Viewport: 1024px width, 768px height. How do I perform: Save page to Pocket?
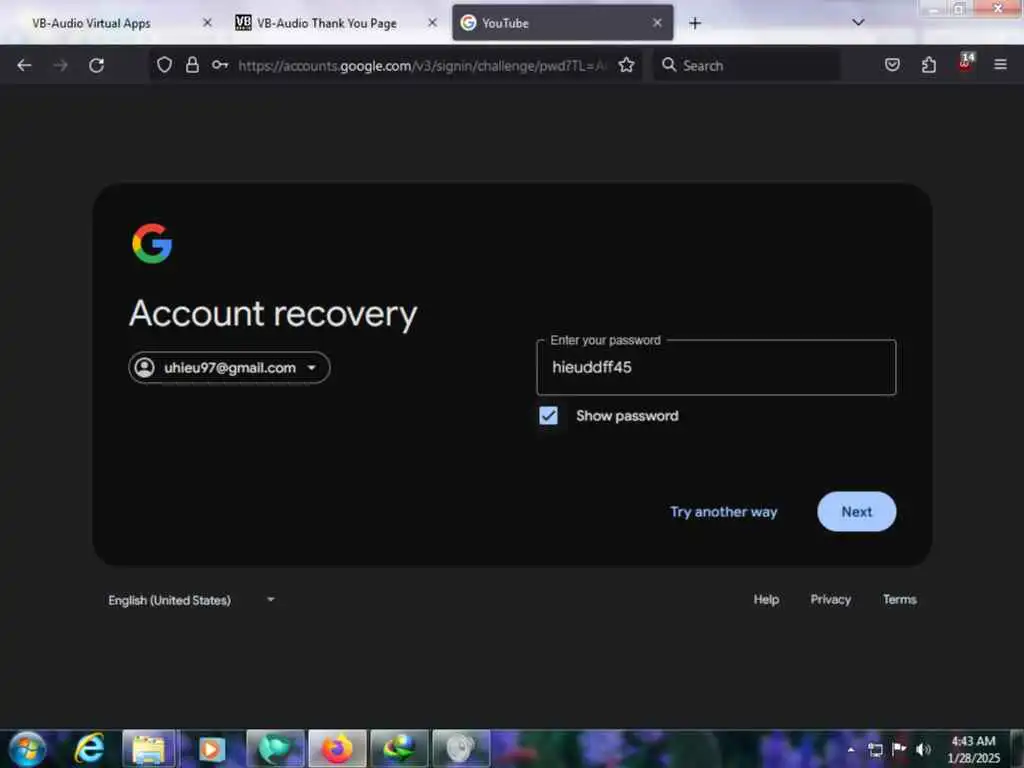point(892,65)
